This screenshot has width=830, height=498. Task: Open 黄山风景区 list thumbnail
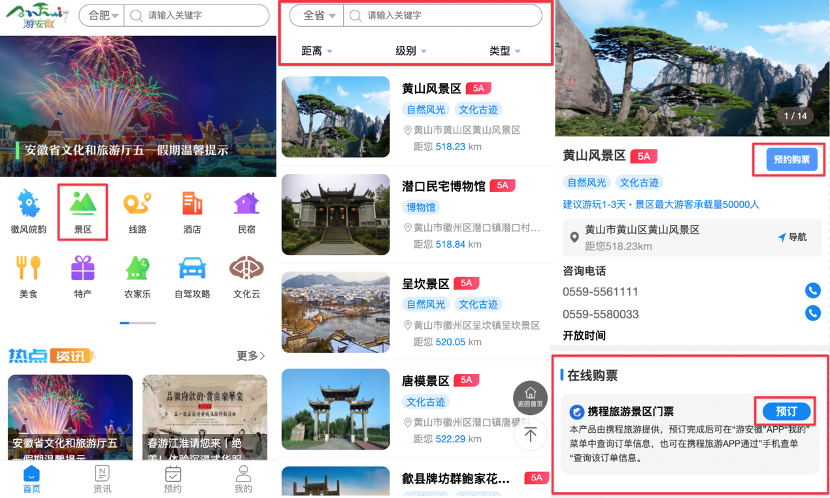[x=336, y=116]
